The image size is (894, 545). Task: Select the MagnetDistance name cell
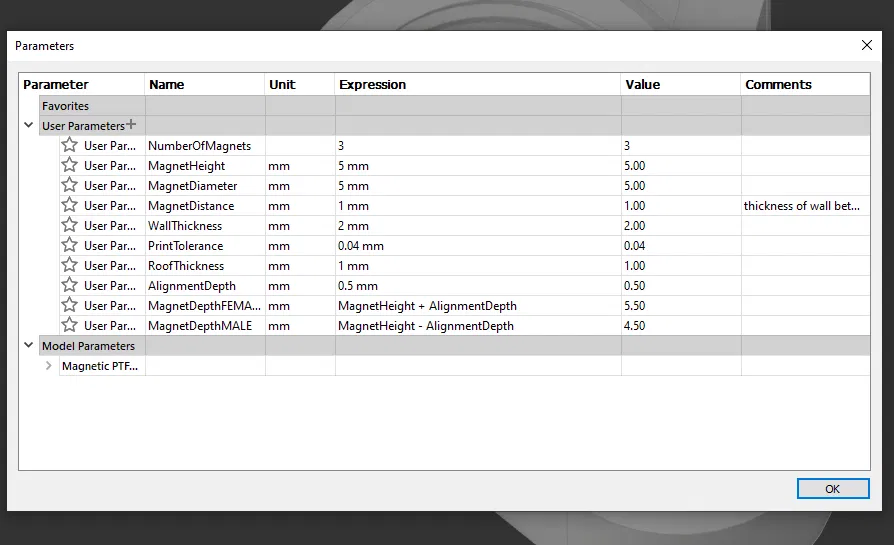tap(205, 206)
